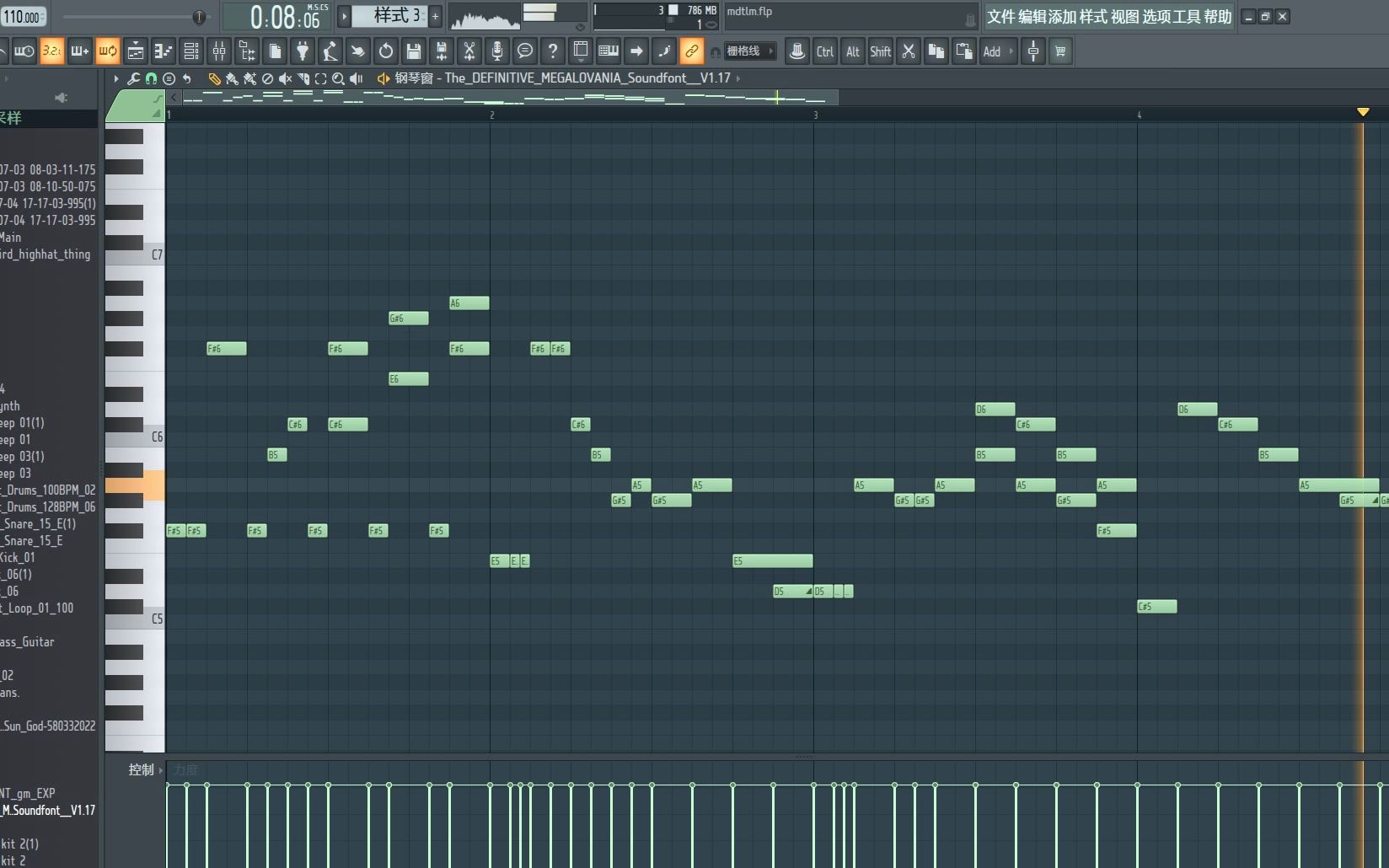
Task: Click the arrow left of pattern selector
Action: point(344,16)
